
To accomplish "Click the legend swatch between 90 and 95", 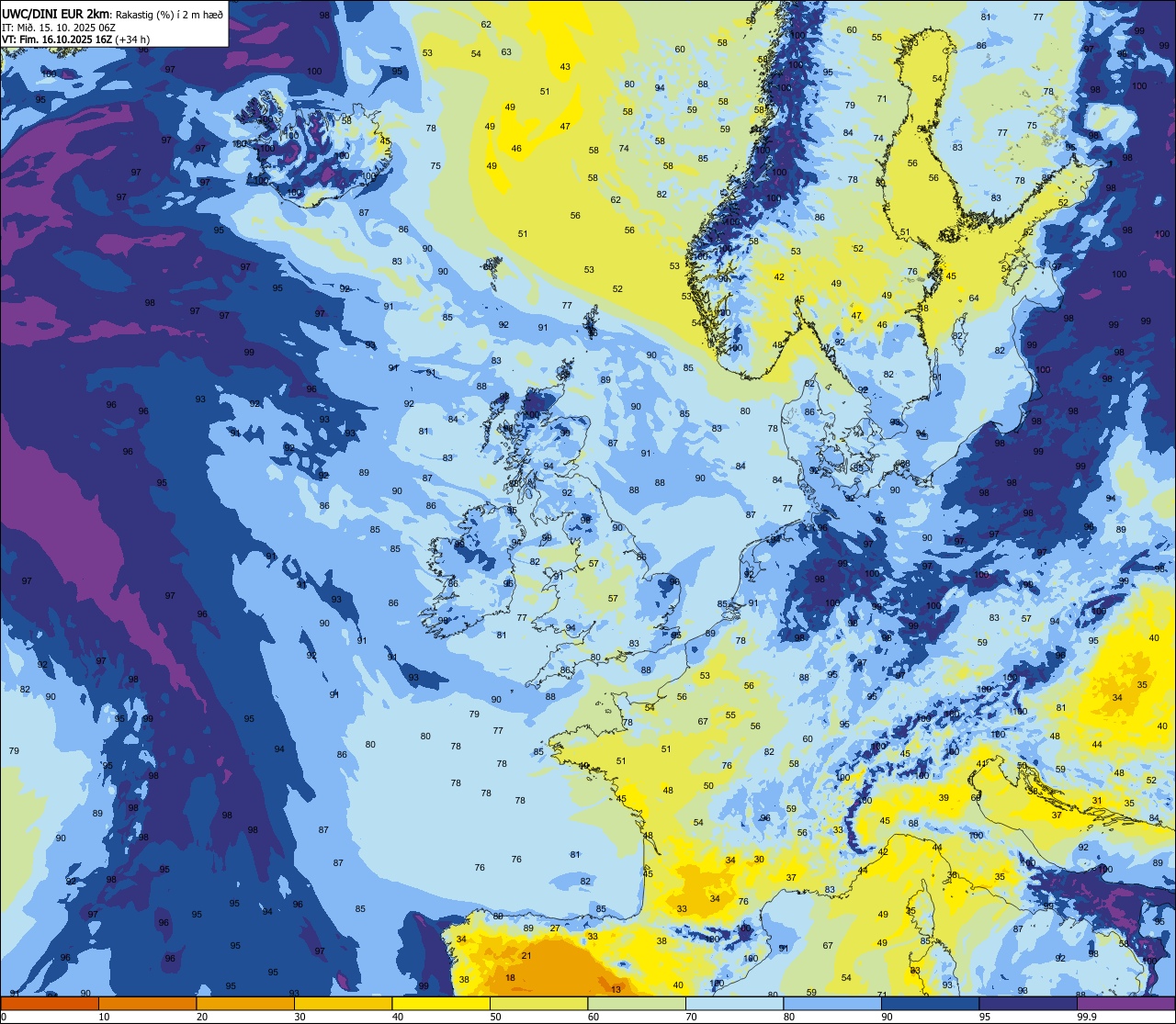I will point(931,1004).
